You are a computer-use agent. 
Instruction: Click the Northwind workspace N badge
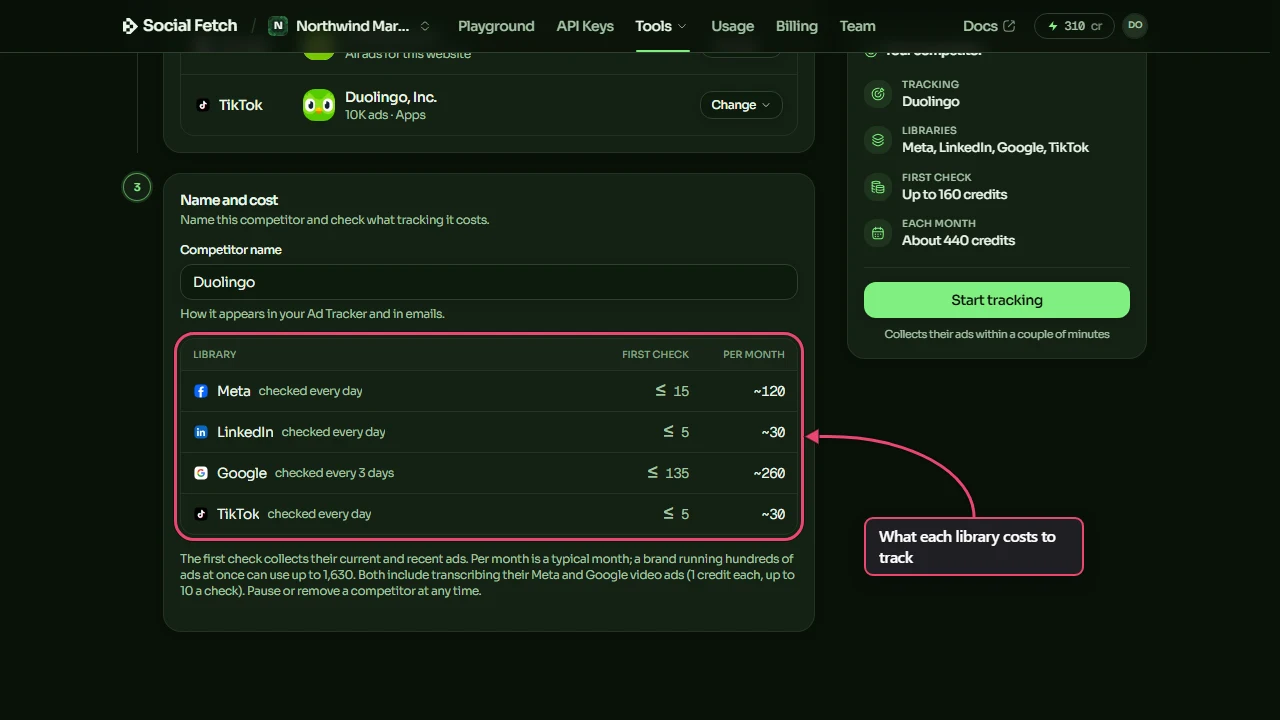click(x=278, y=26)
